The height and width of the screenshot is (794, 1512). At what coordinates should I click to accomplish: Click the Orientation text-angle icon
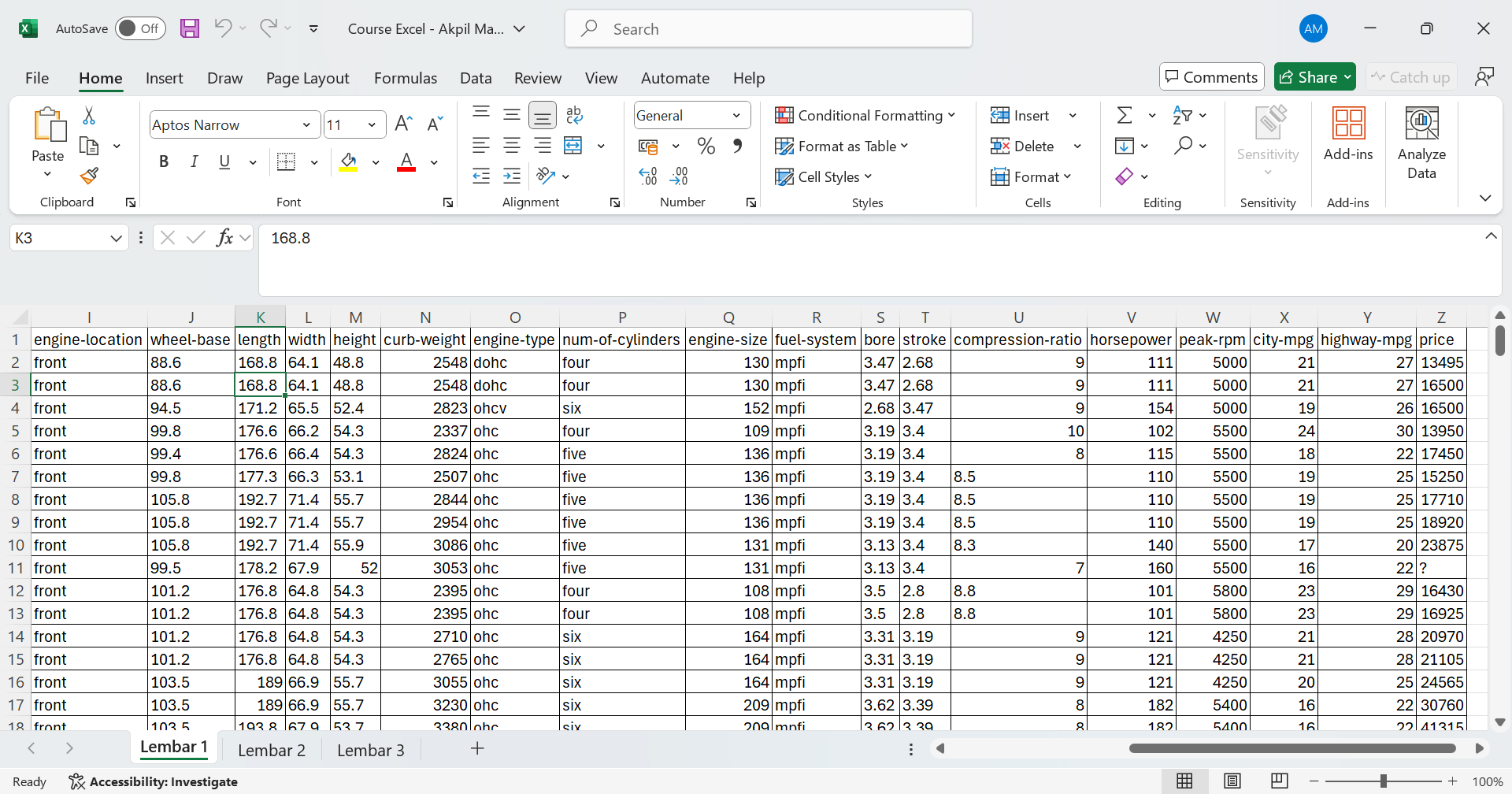pos(546,176)
